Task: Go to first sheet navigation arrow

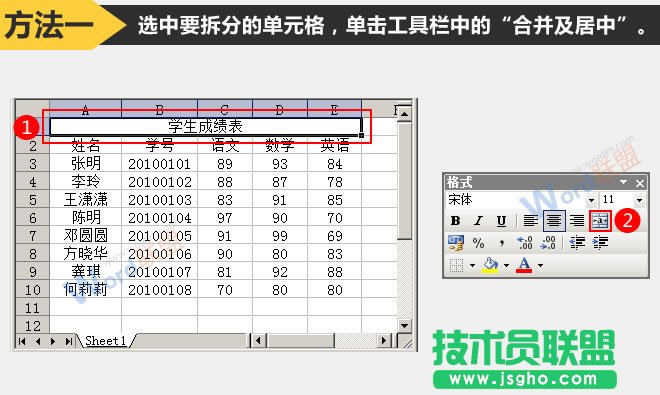Action: click(x=22, y=341)
